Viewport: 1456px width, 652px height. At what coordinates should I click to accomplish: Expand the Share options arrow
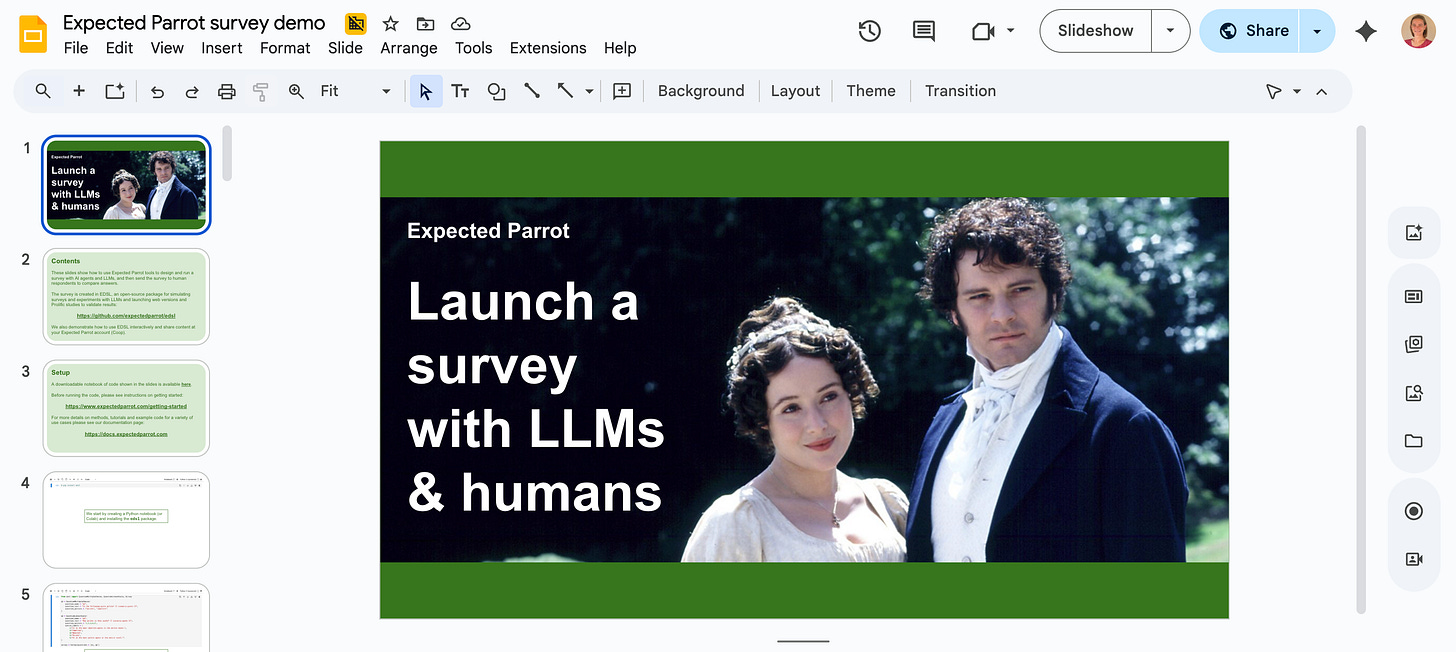click(x=1317, y=31)
